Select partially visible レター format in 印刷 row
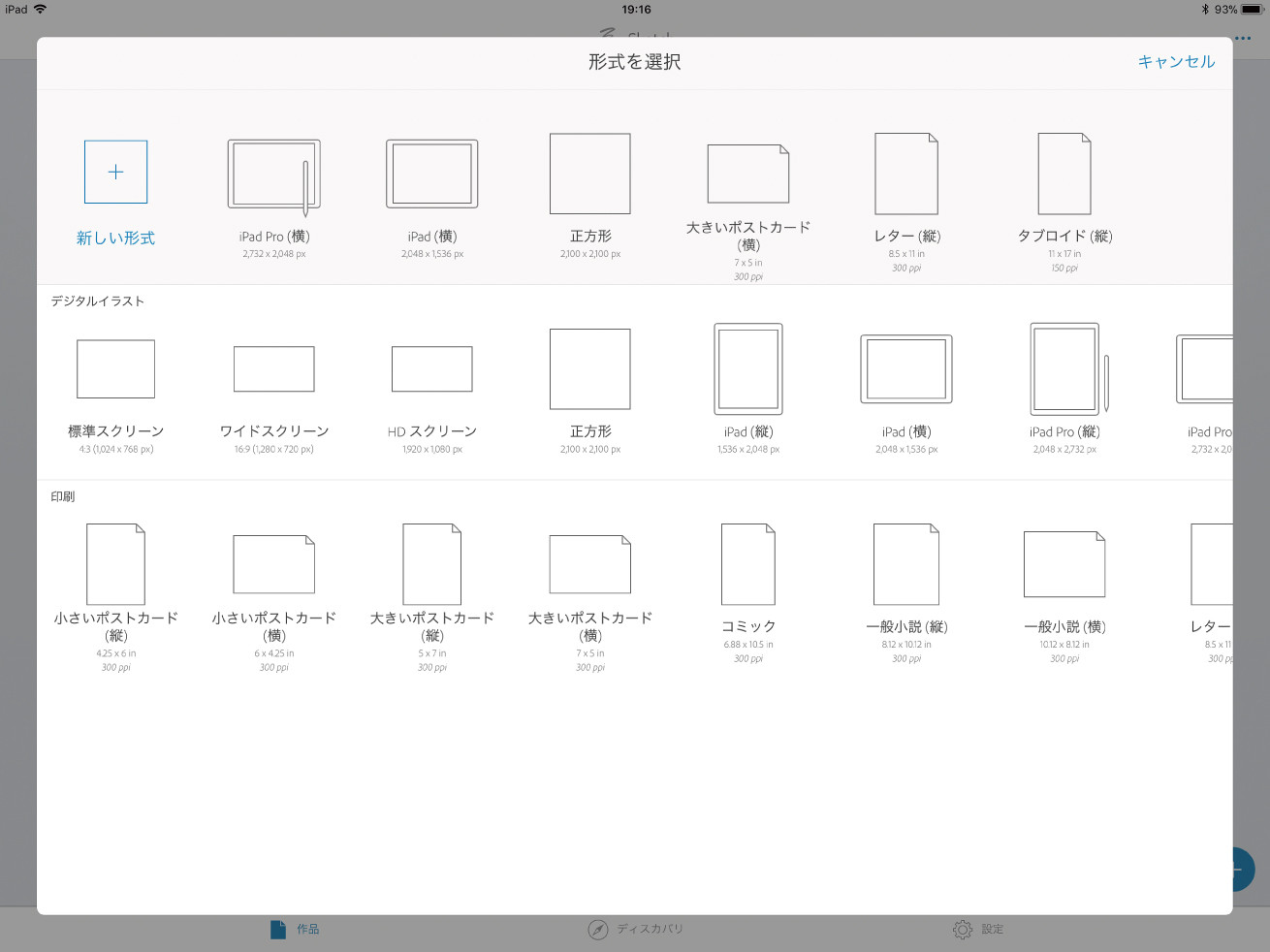The width and height of the screenshot is (1270, 952). [1212, 593]
